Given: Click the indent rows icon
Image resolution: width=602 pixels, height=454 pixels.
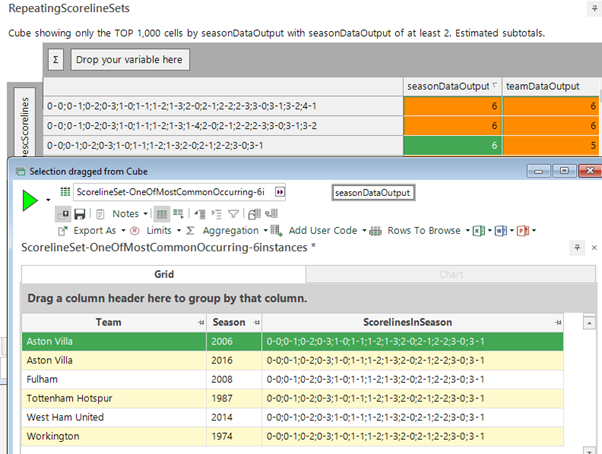Looking at the screenshot, I should [217, 214].
